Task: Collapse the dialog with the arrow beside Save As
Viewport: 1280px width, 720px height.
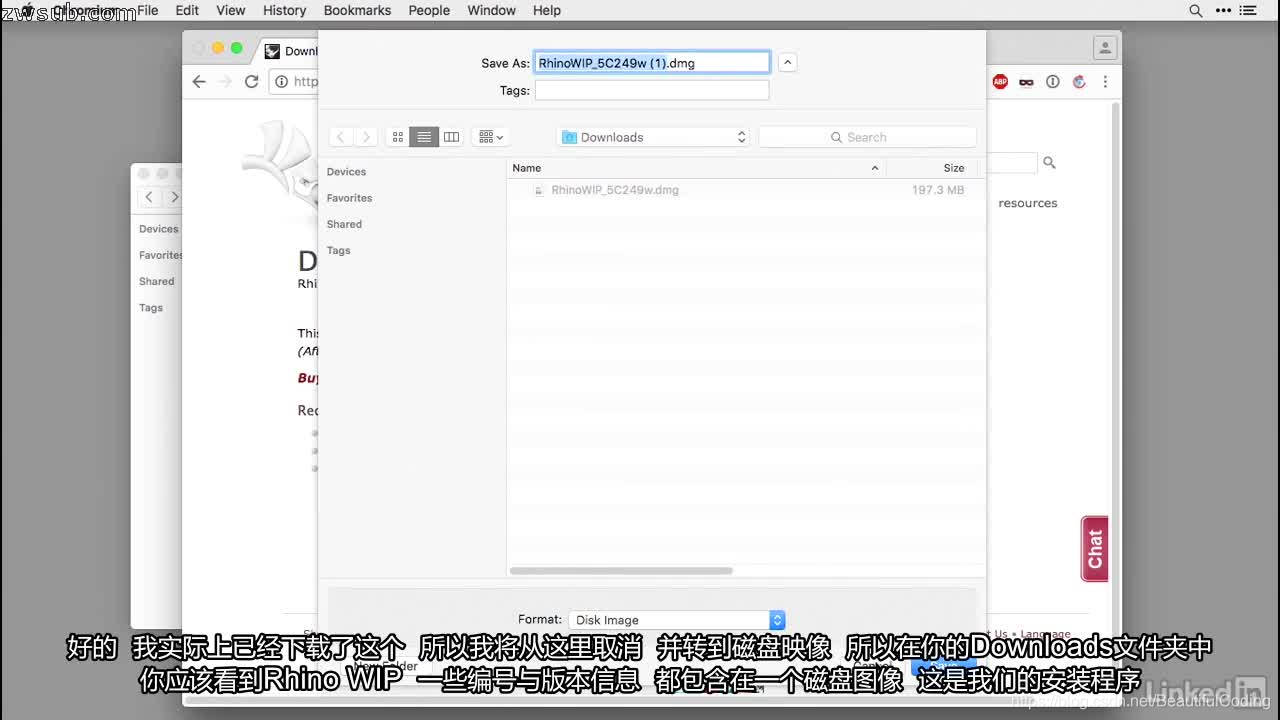Action: [x=787, y=62]
